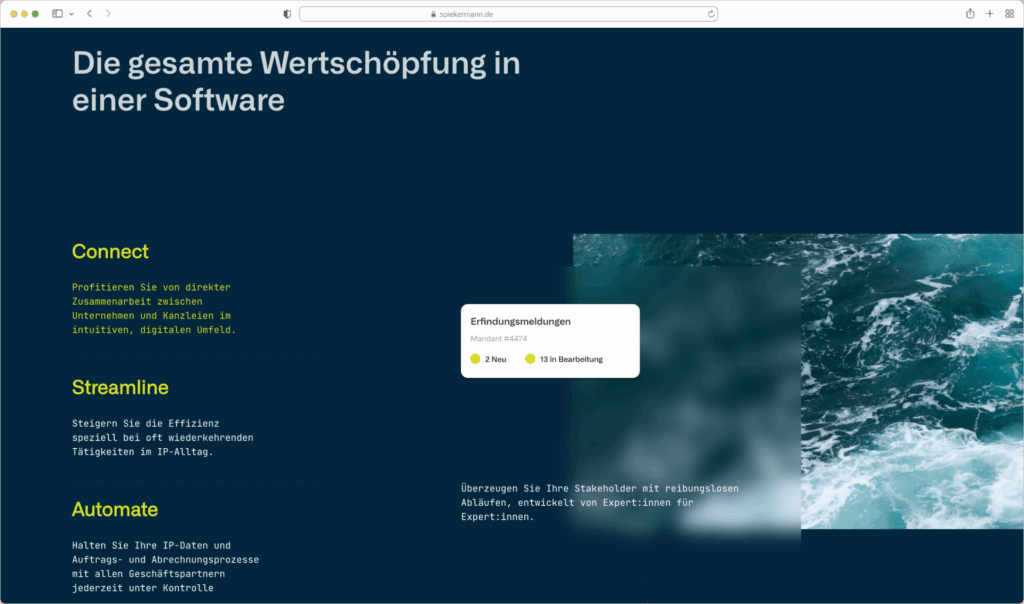This screenshot has height=604, width=1024.
Task: Click the yellow dot beside 2 Neu
Action: [x=475, y=359]
